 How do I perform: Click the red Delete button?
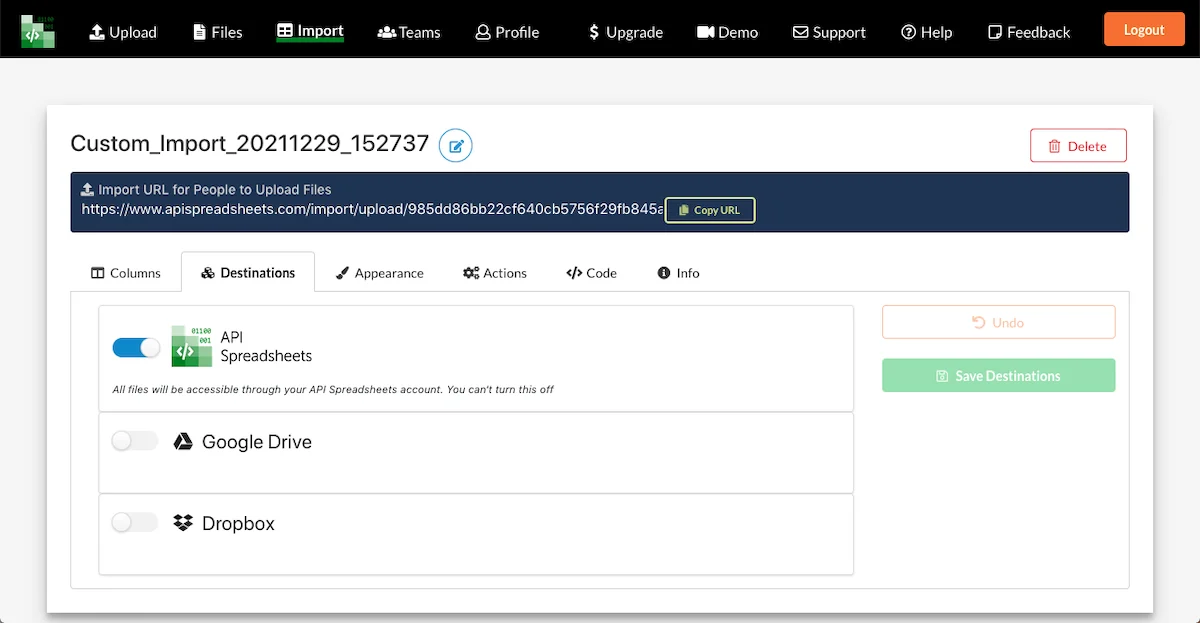(1078, 146)
